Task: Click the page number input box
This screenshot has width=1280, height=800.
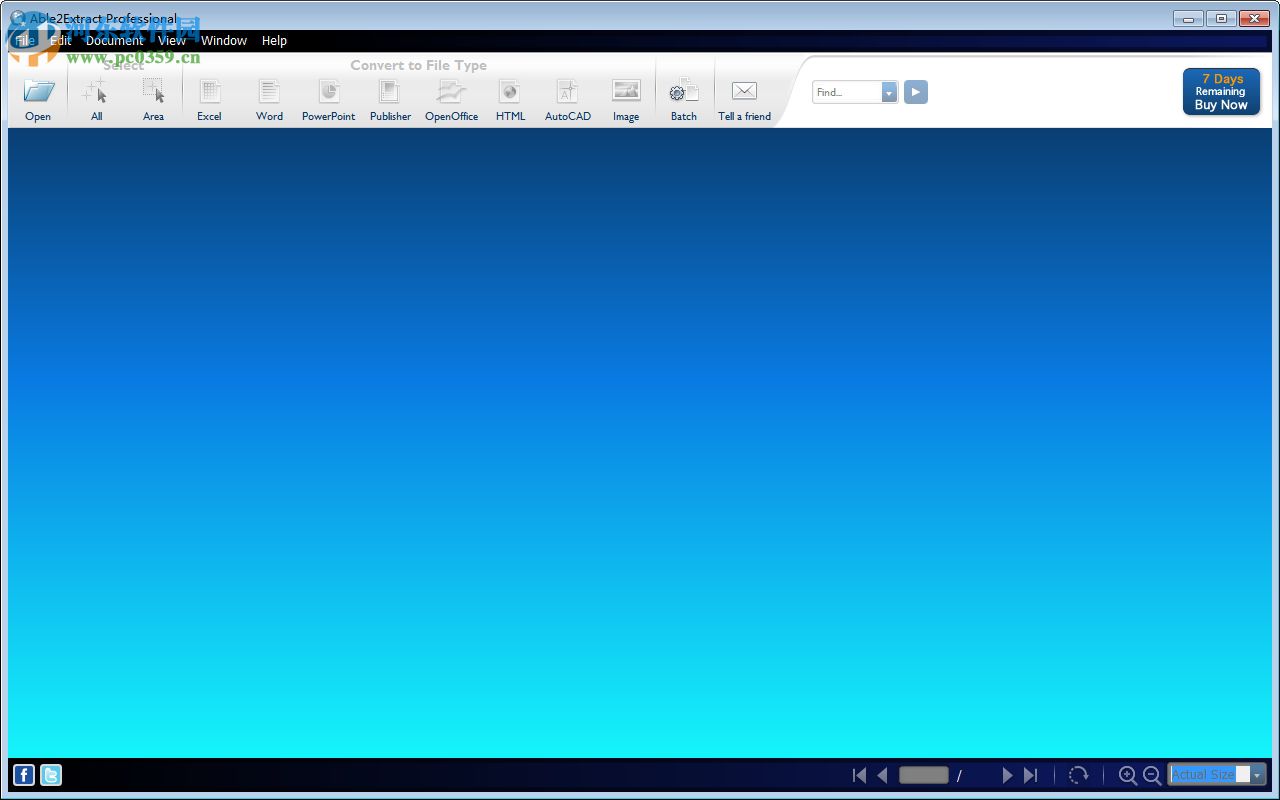Action: click(923, 775)
